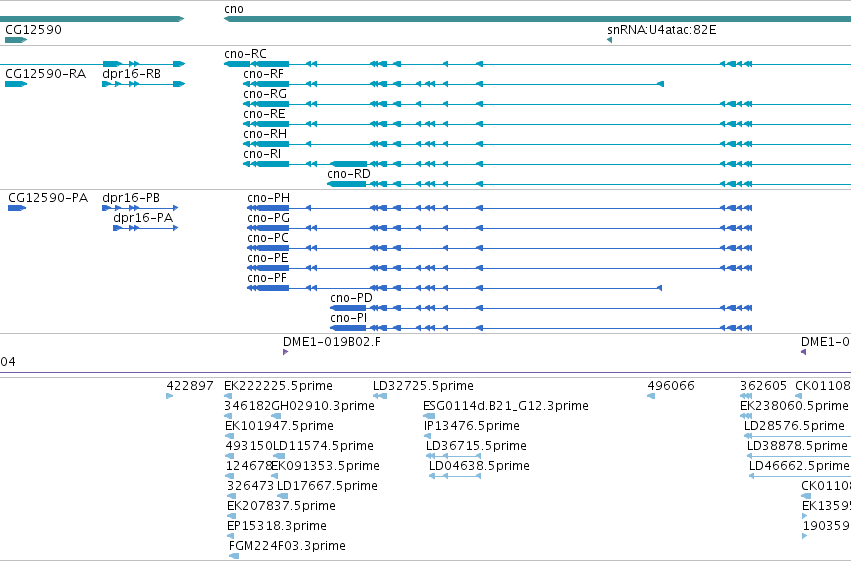Click the ESG0114d.B21_G12.3prime EST
The height and width of the screenshot is (561, 851).
point(429,416)
